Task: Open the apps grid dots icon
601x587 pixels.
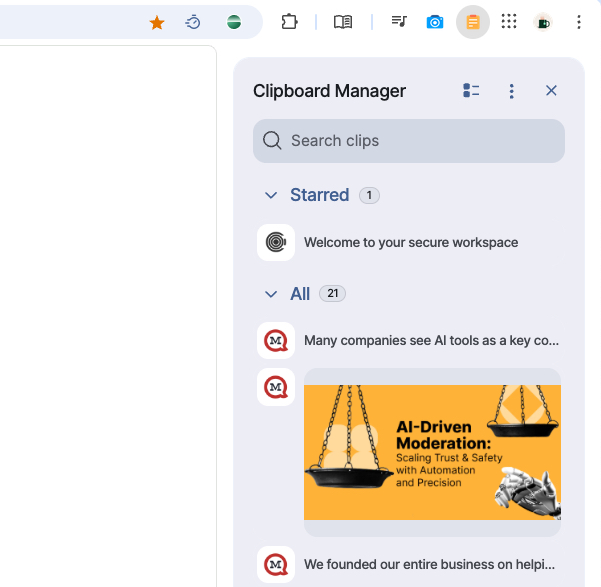Action: pos(509,21)
